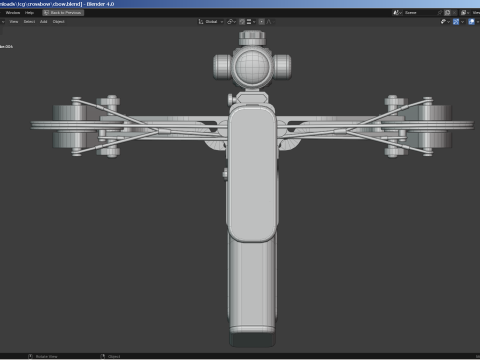Screen dimensions: 480x360
Task: Open the viewport Object menu
Action: pos(59,22)
